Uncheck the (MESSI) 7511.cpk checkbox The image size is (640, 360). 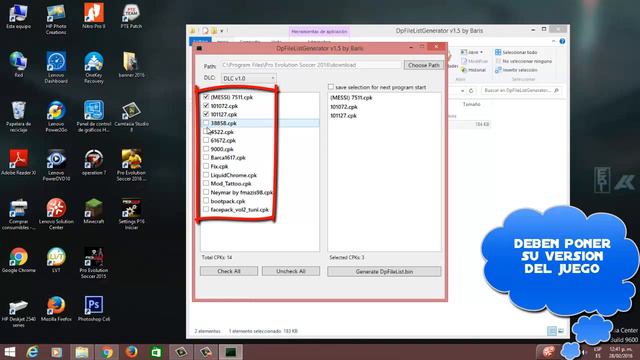click(x=206, y=97)
